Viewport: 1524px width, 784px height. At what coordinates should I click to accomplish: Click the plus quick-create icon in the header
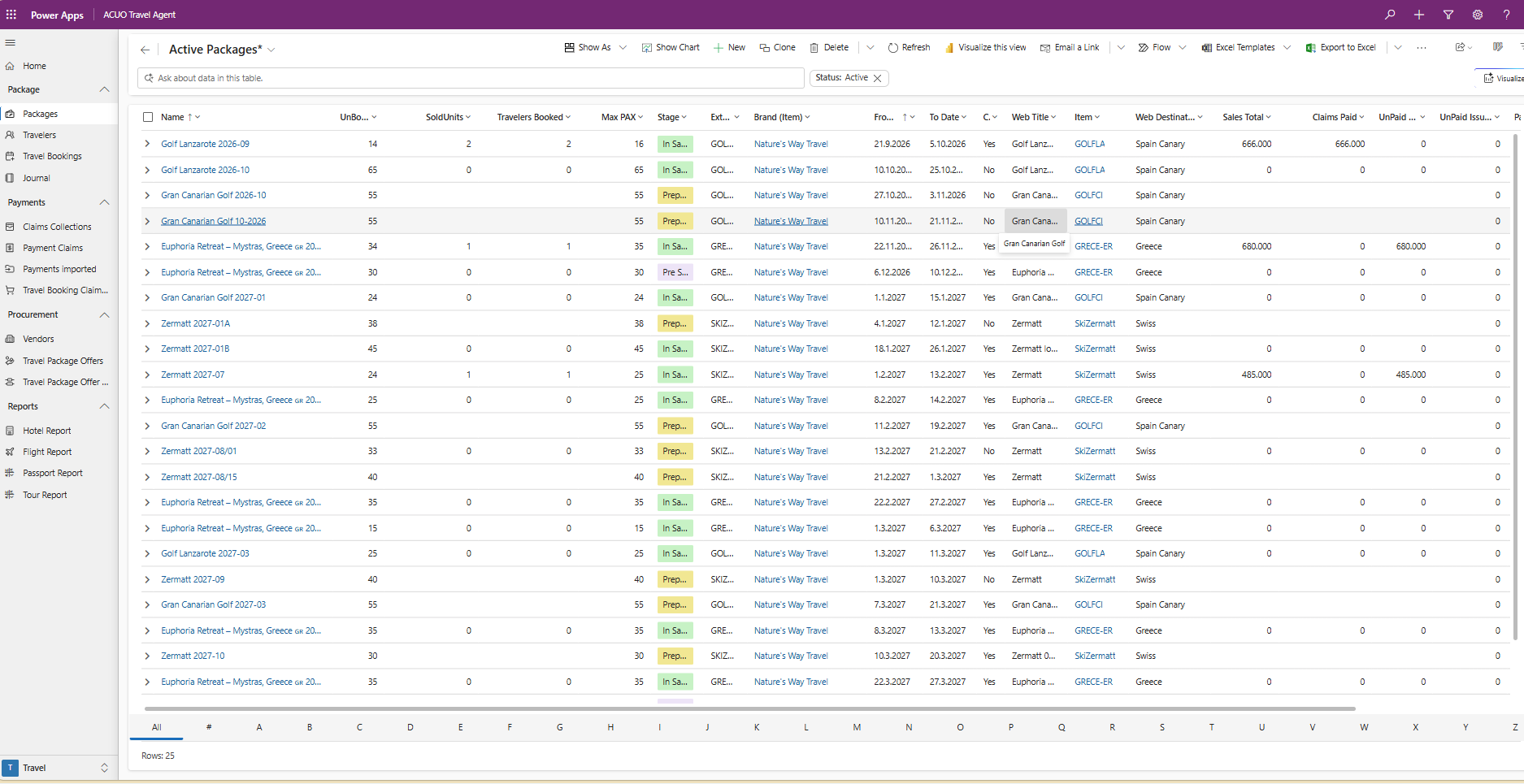[x=1419, y=15]
